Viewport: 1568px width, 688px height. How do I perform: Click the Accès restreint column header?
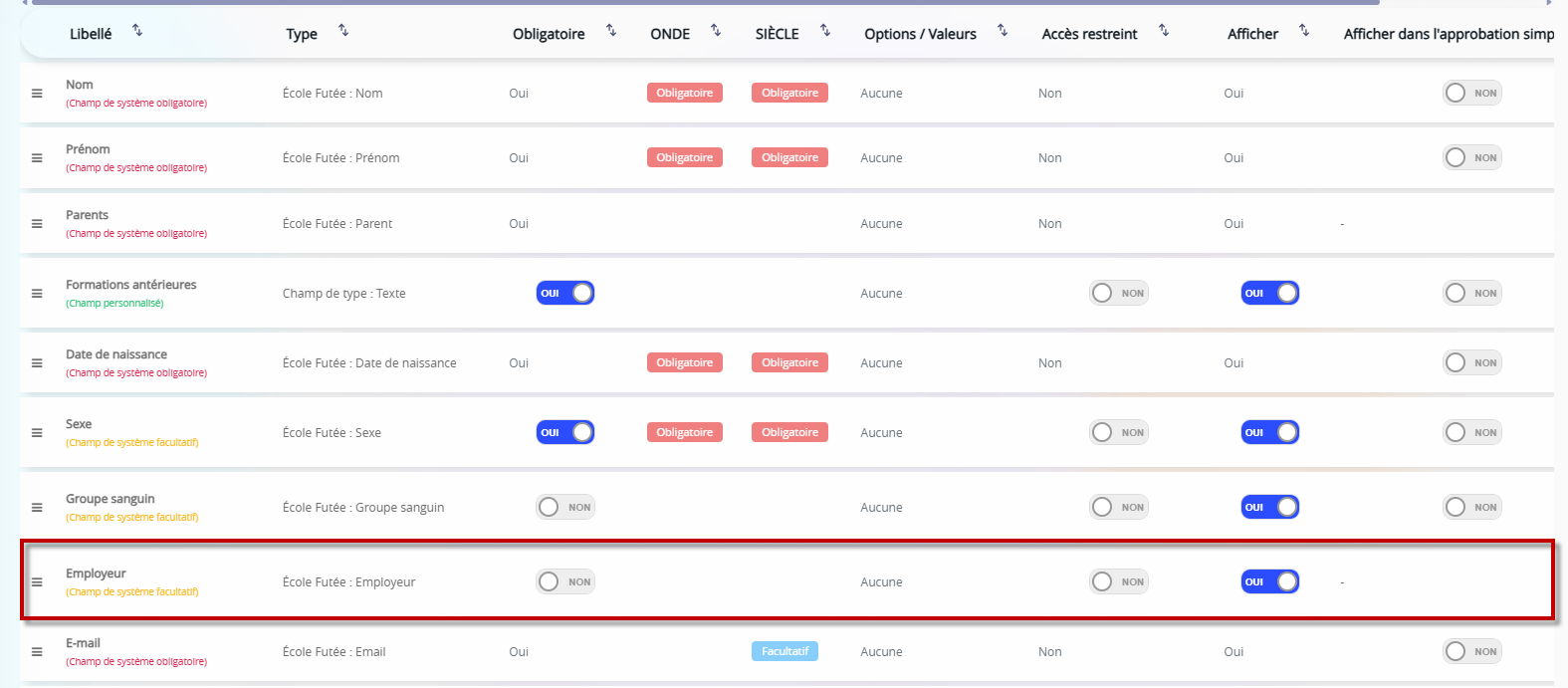click(1089, 34)
